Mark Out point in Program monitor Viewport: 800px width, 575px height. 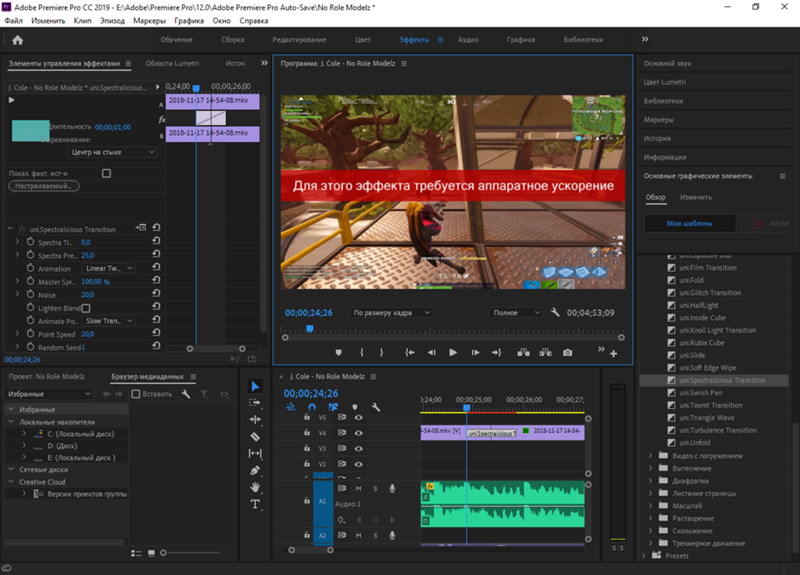pyautogui.click(x=382, y=353)
